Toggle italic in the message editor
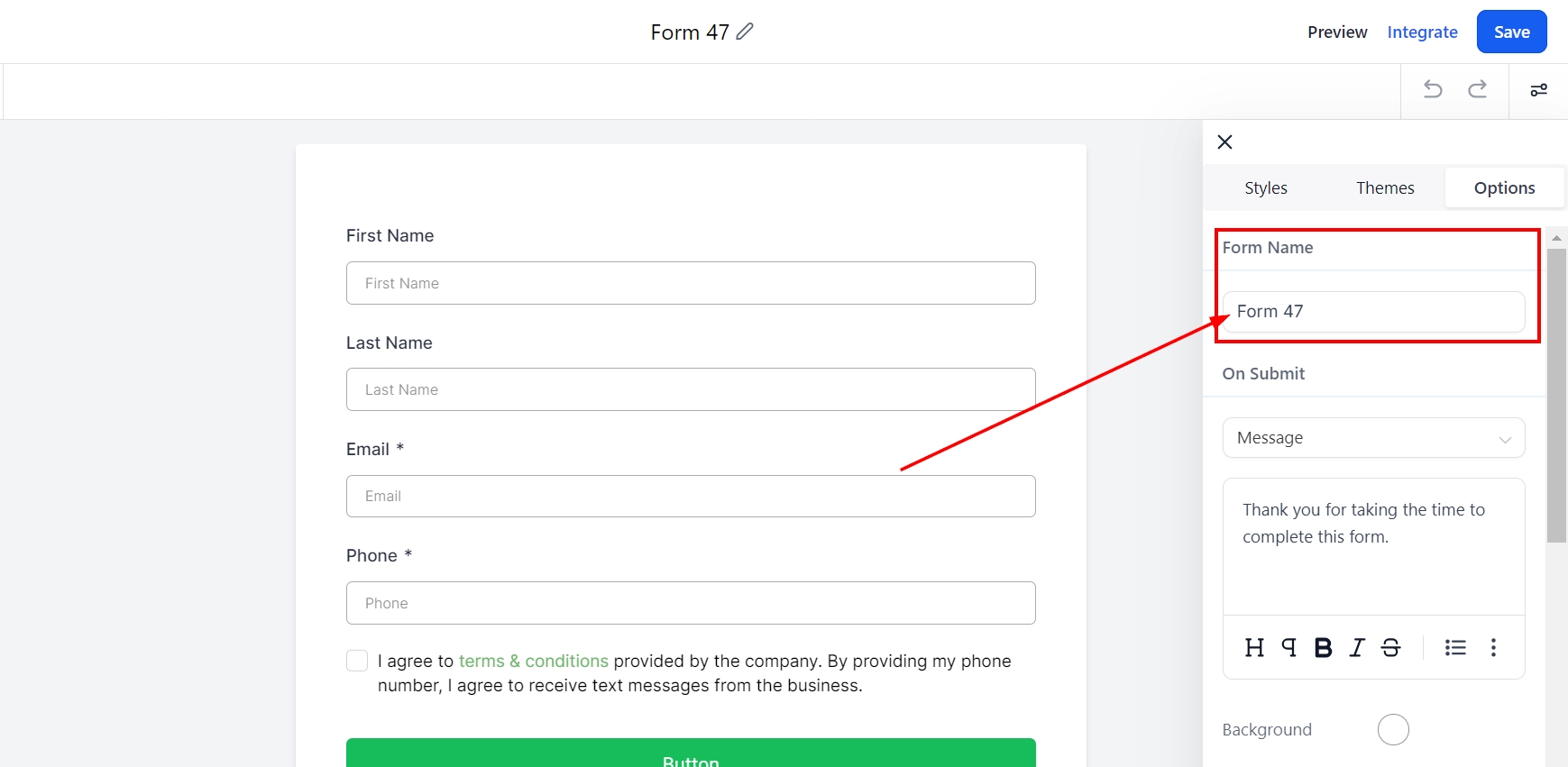1568x767 pixels. (x=1357, y=647)
